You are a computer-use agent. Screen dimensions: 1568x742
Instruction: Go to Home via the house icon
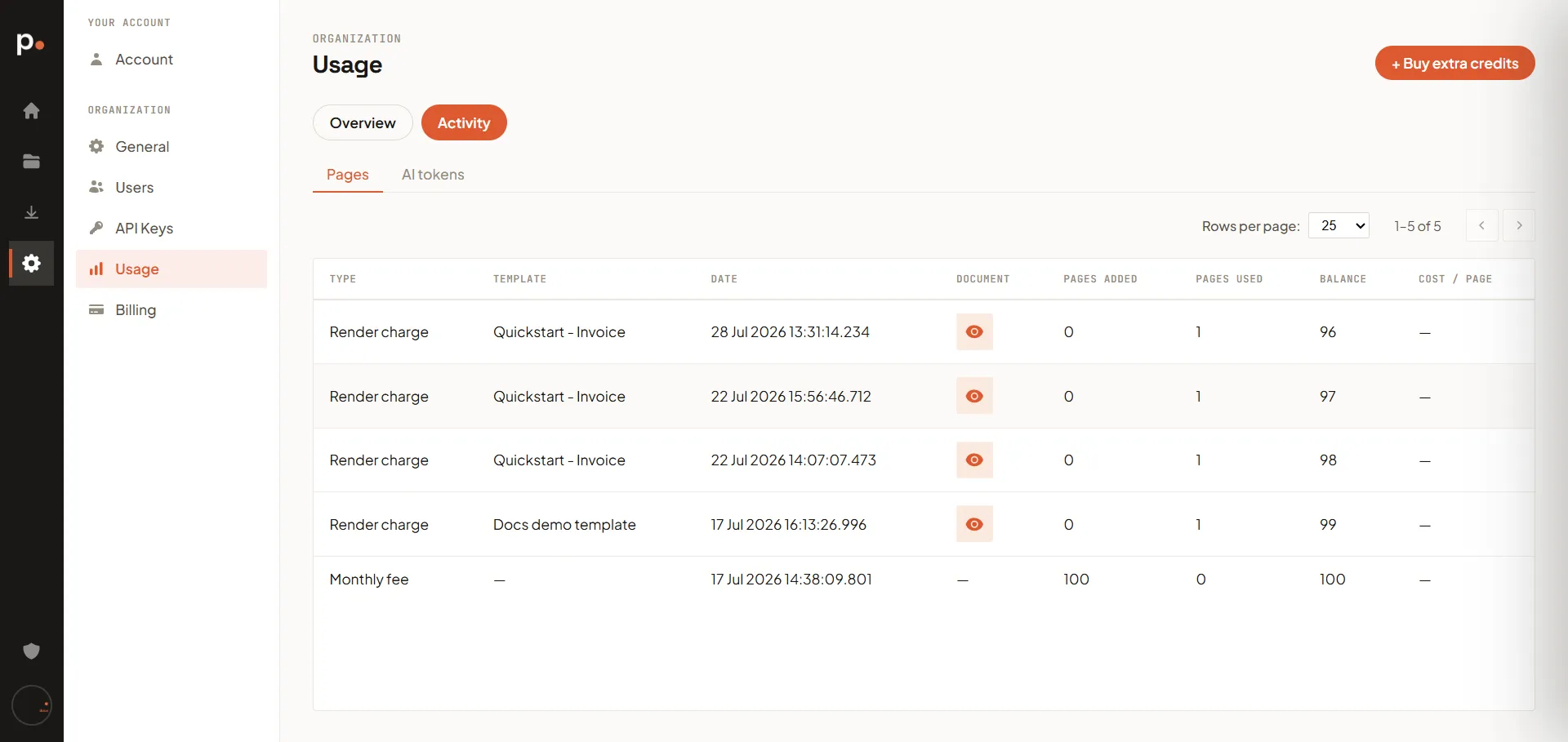pos(31,110)
